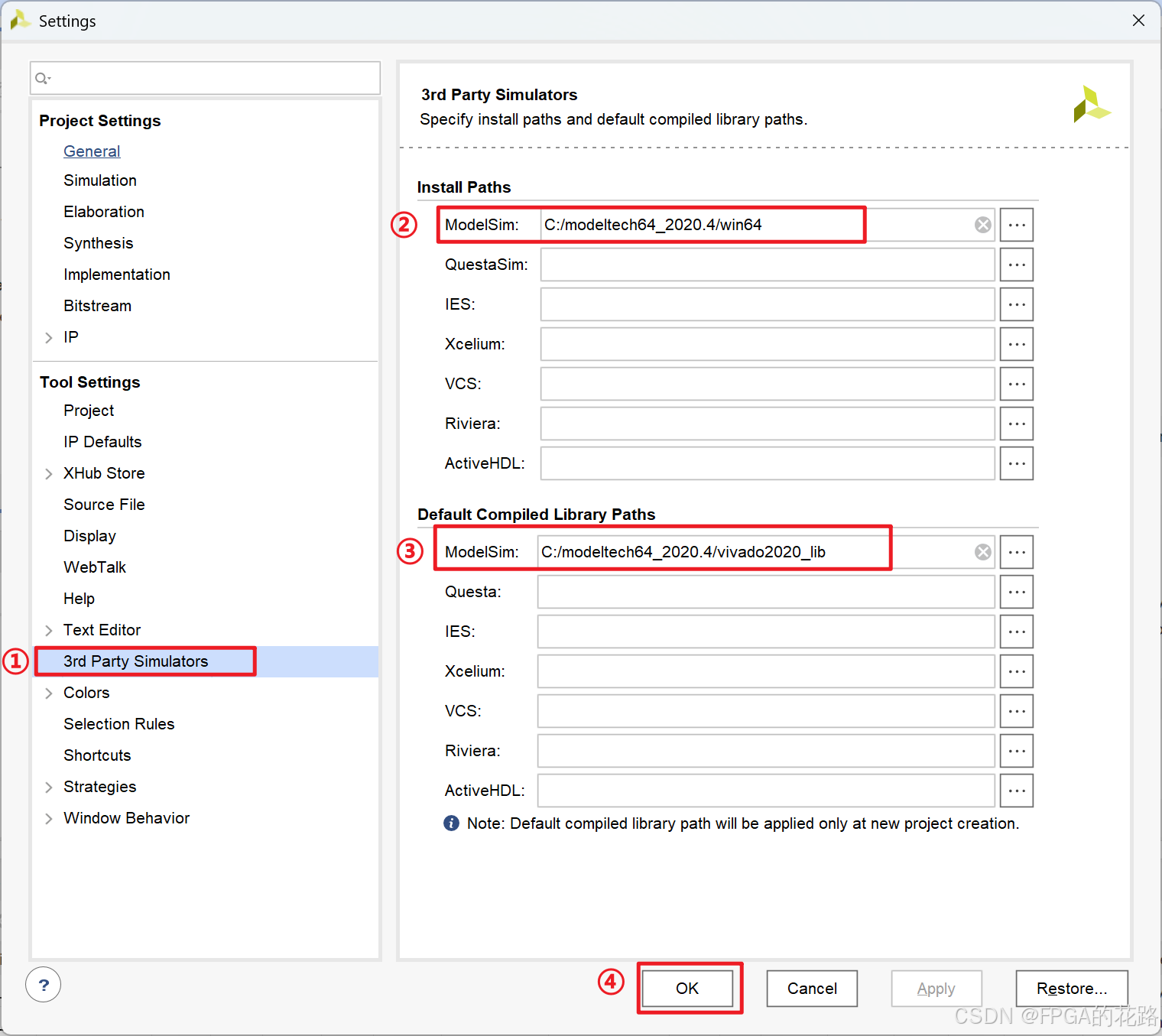Expand the Text Editor node
This screenshot has width=1162, height=1036.
[49, 631]
